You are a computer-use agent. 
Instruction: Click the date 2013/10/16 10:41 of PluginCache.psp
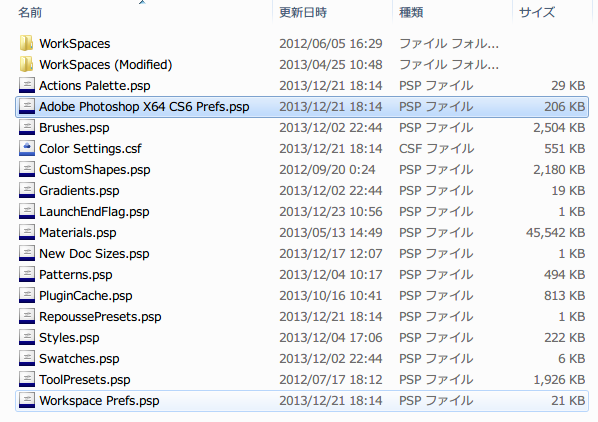[331, 295]
